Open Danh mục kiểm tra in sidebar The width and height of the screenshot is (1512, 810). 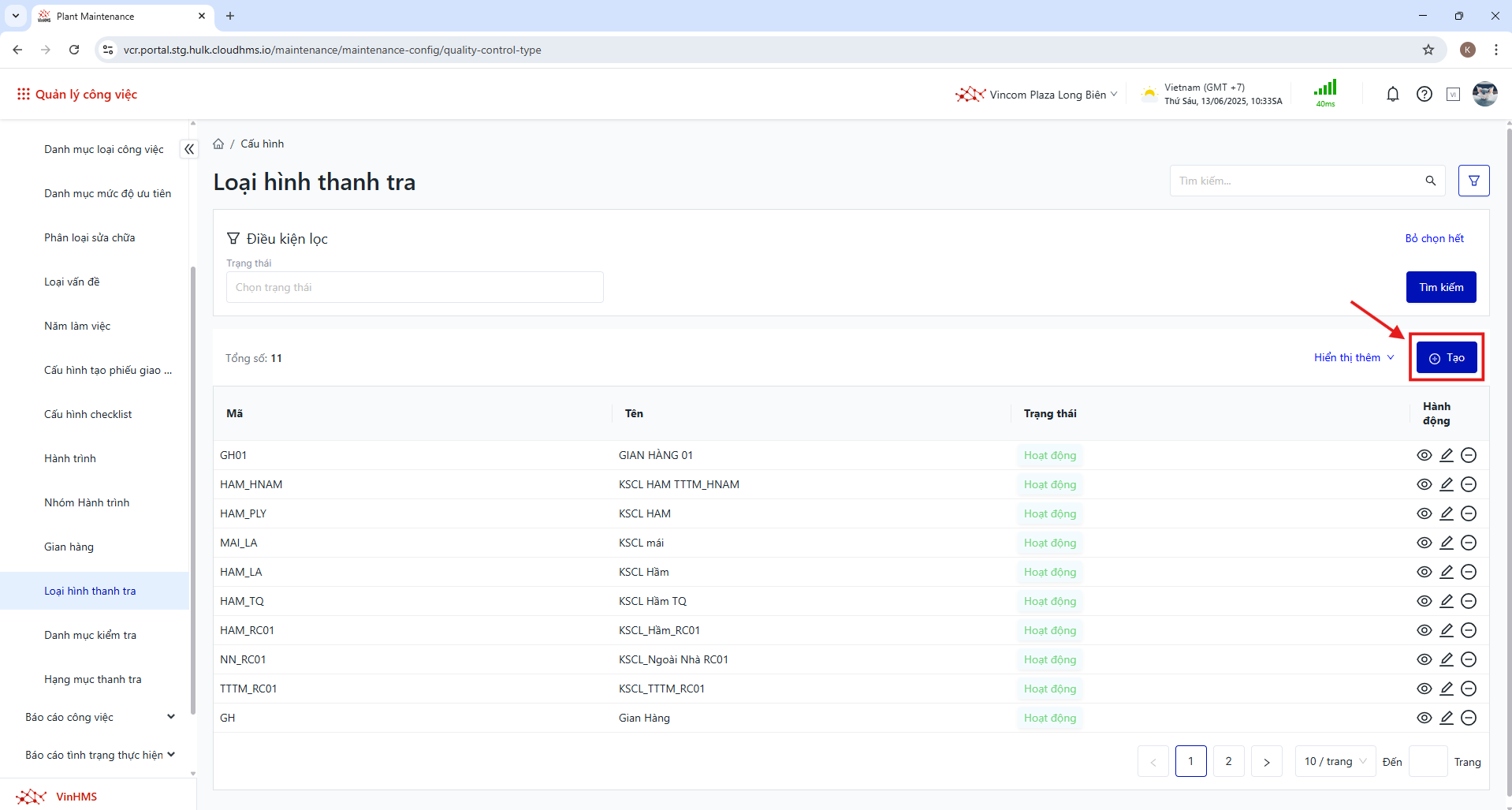click(90, 635)
